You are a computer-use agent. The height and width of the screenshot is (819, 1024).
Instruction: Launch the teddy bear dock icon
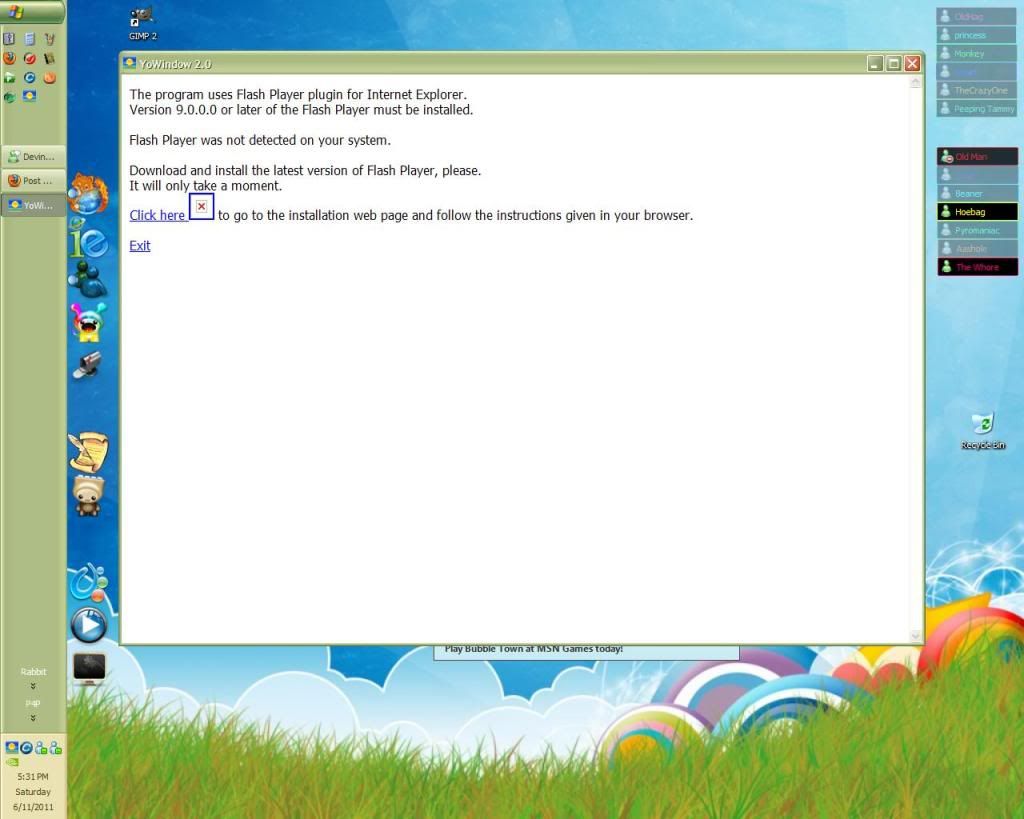(88, 496)
